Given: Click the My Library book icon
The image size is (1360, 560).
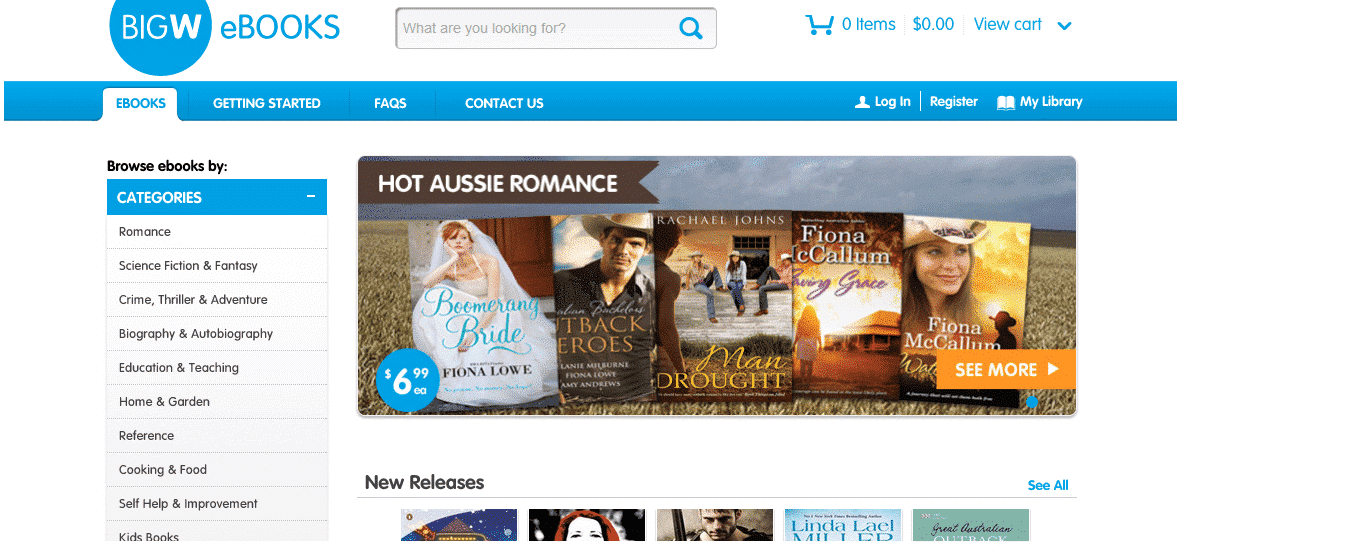Looking at the screenshot, I should [1006, 102].
